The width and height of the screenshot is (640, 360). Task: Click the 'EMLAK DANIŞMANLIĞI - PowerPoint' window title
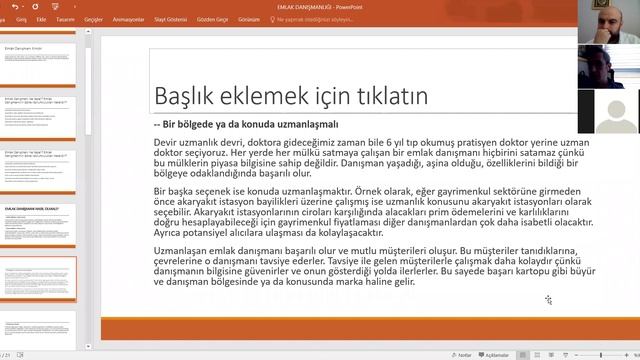[320, 7]
